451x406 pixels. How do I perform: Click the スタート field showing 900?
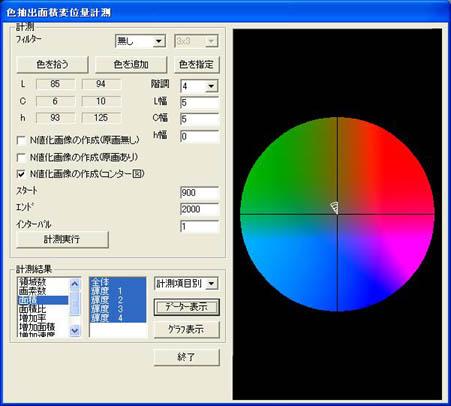coord(199,192)
